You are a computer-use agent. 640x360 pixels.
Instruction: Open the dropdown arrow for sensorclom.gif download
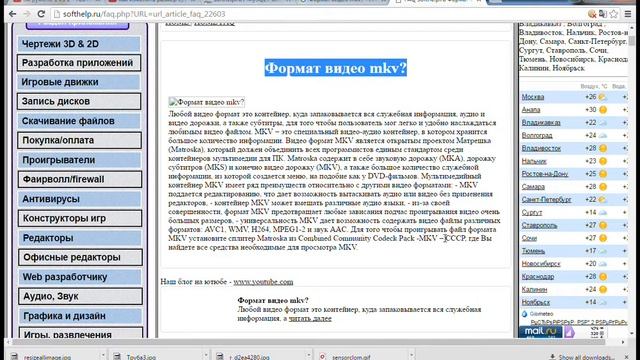tap(411, 356)
